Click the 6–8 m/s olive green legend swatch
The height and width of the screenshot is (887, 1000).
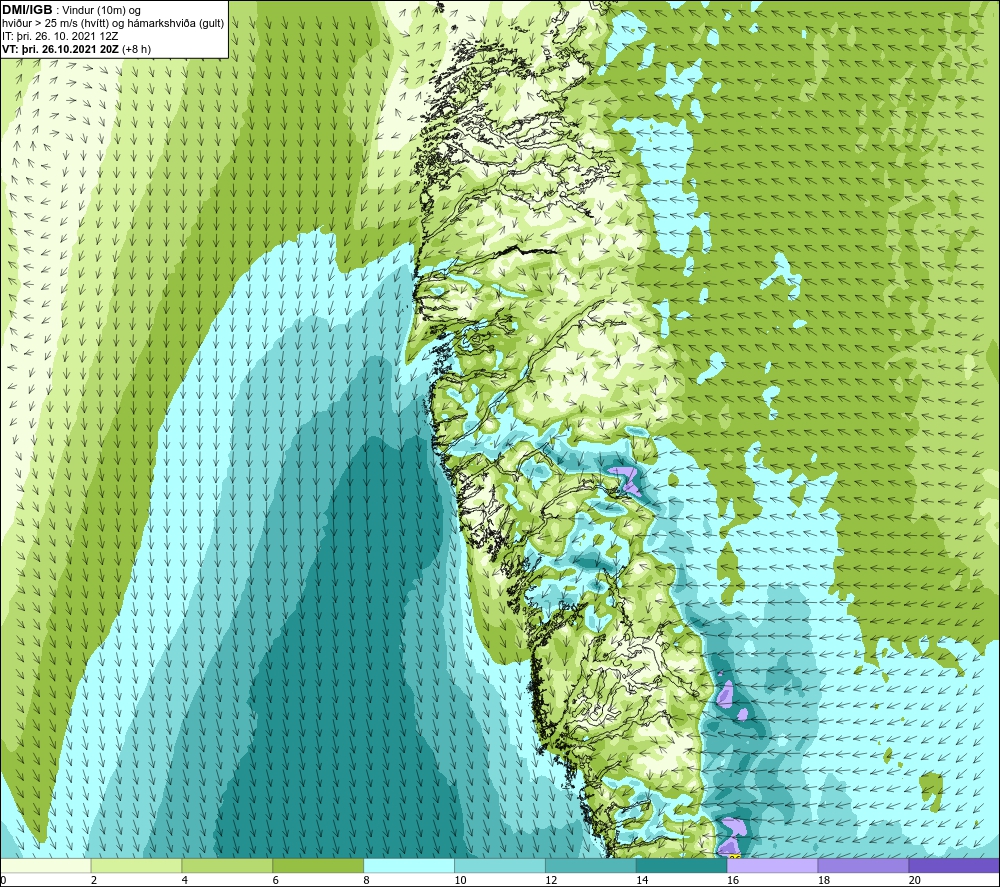(x=318, y=865)
